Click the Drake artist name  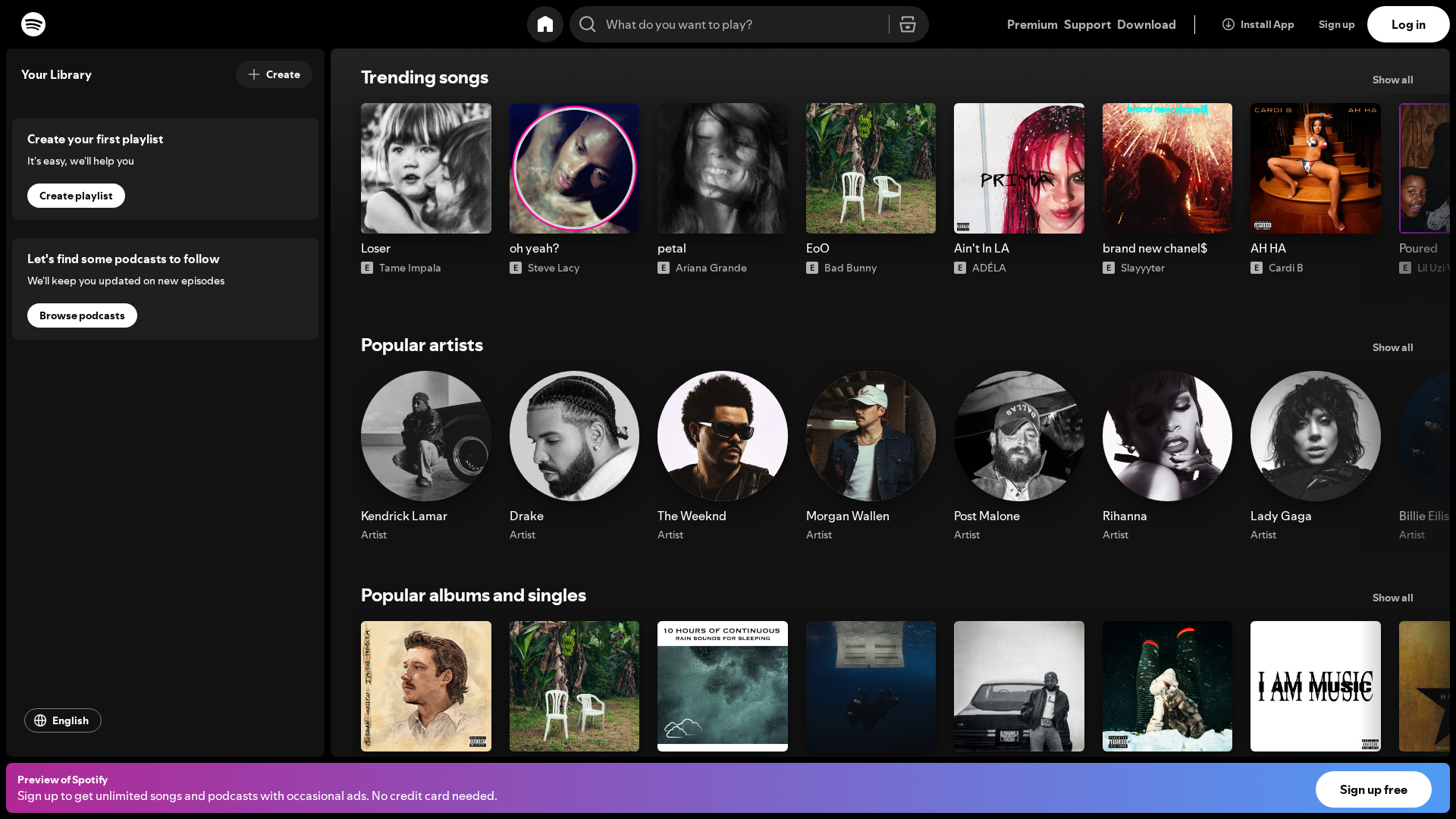click(526, 516)
